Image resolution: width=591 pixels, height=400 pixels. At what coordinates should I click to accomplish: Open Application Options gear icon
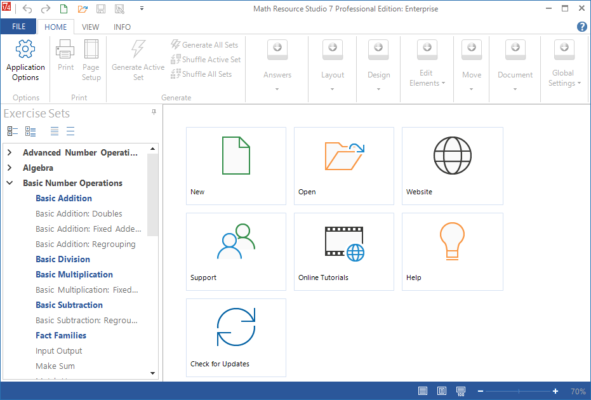point(25,49)
